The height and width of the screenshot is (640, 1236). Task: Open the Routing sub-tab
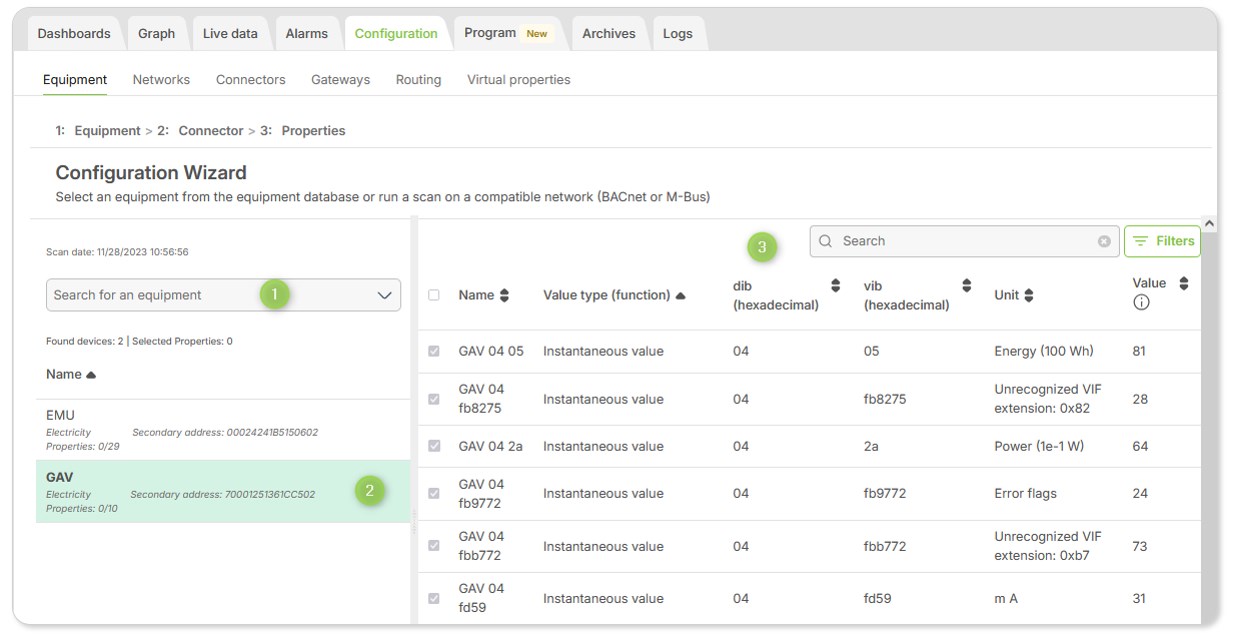point(418,80)
